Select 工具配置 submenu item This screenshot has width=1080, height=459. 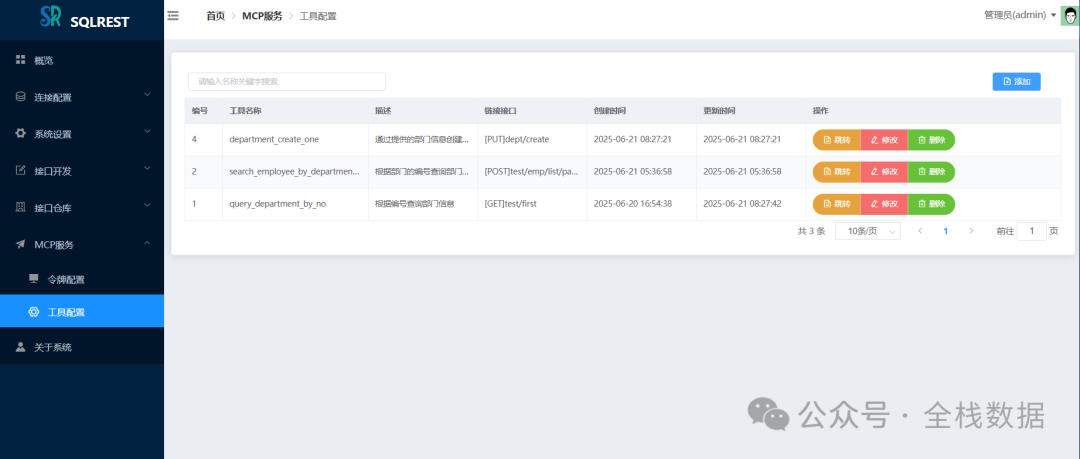82,312
